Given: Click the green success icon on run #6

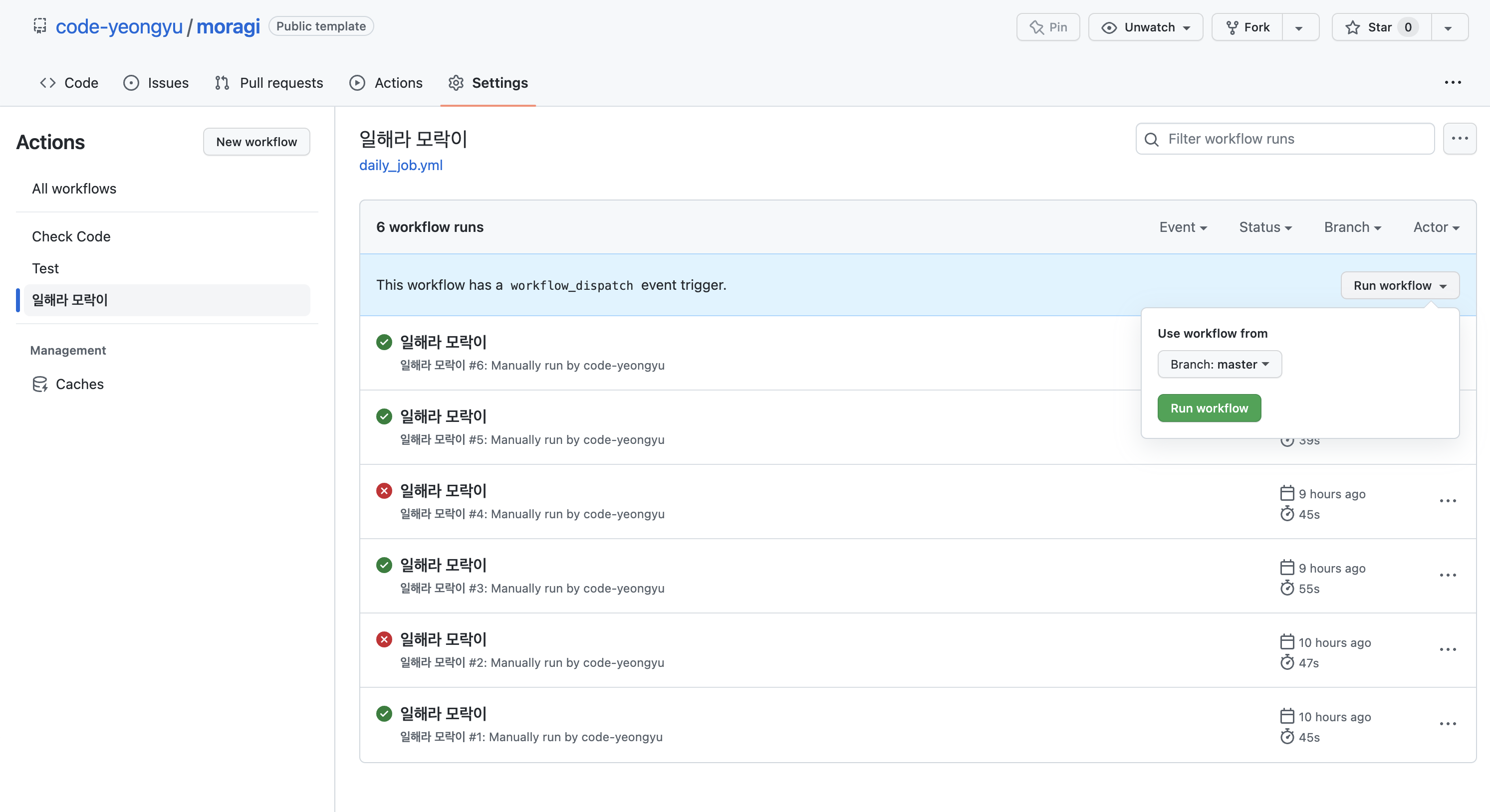Looking at the screenshot, I should 384,342.
